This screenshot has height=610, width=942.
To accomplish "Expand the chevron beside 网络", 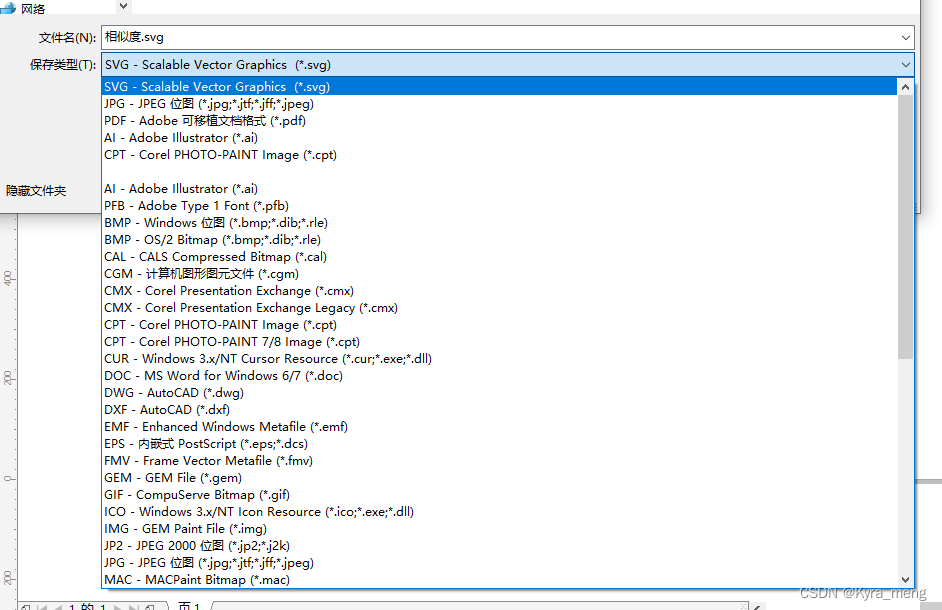I will pos(123,6).
